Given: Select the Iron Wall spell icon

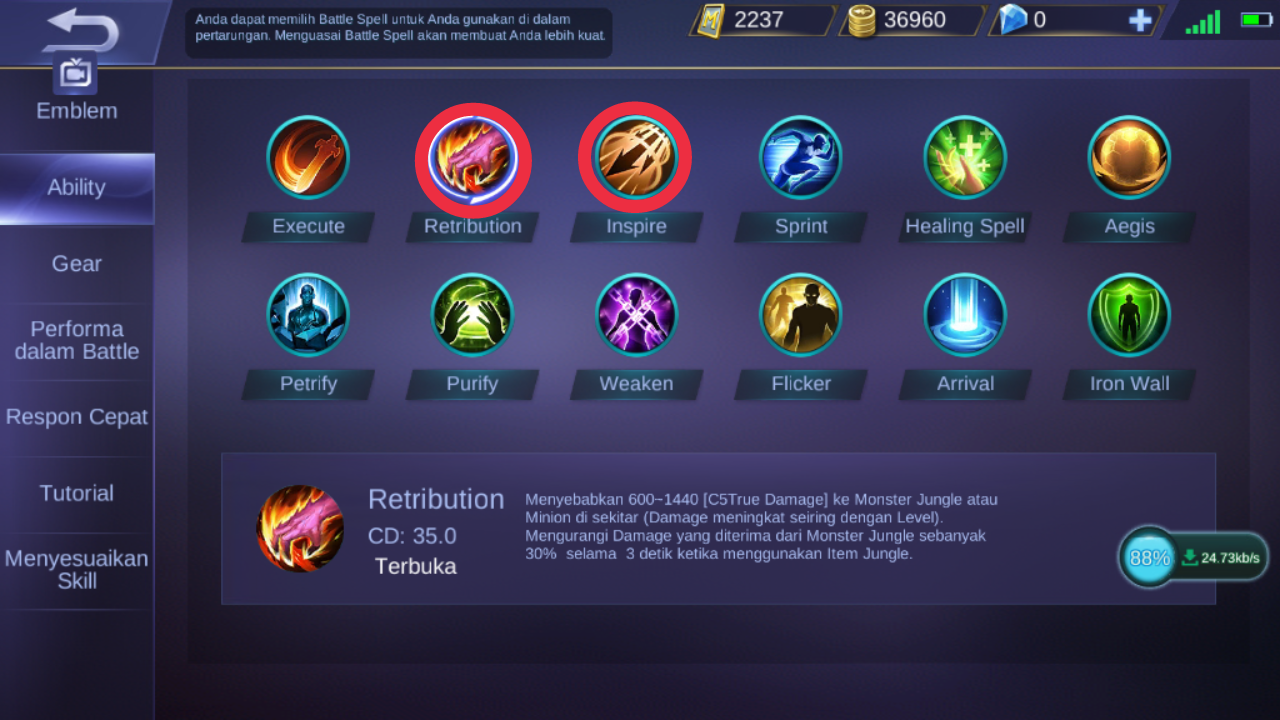Looking at the screenshot, I should [x=1129, y=315].
